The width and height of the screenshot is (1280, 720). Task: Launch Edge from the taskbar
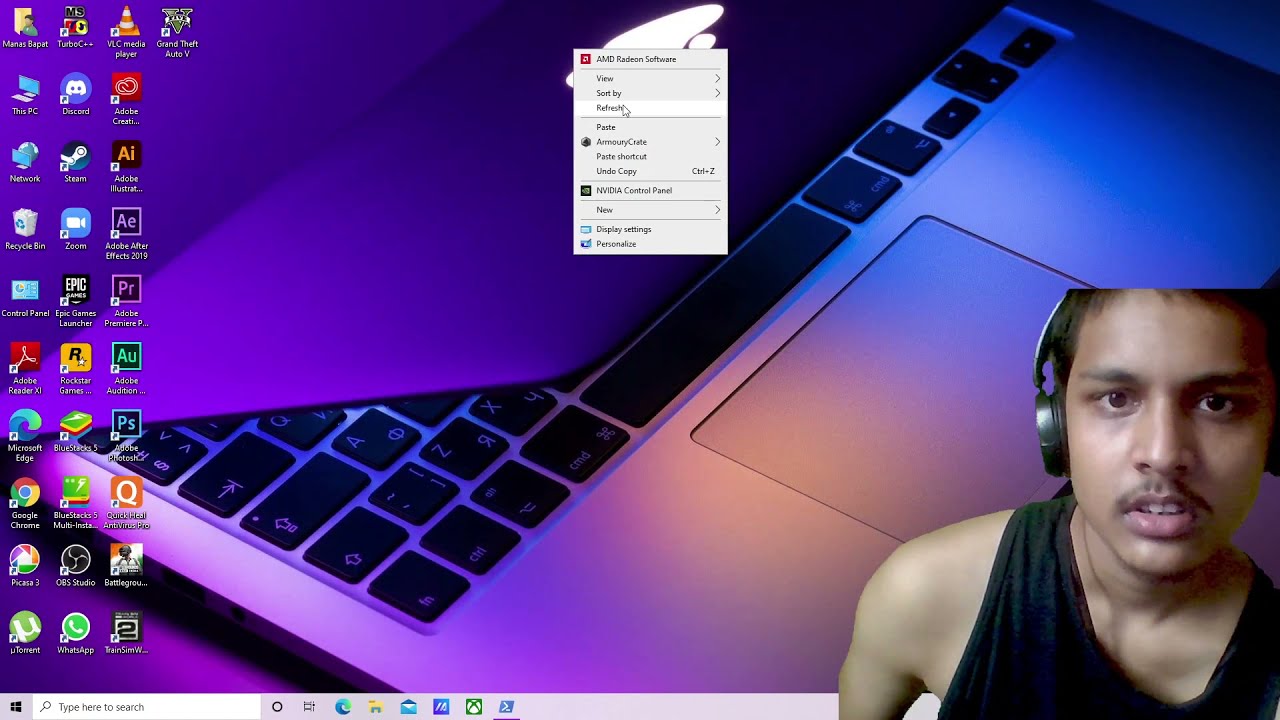click(x=343, y=707)
